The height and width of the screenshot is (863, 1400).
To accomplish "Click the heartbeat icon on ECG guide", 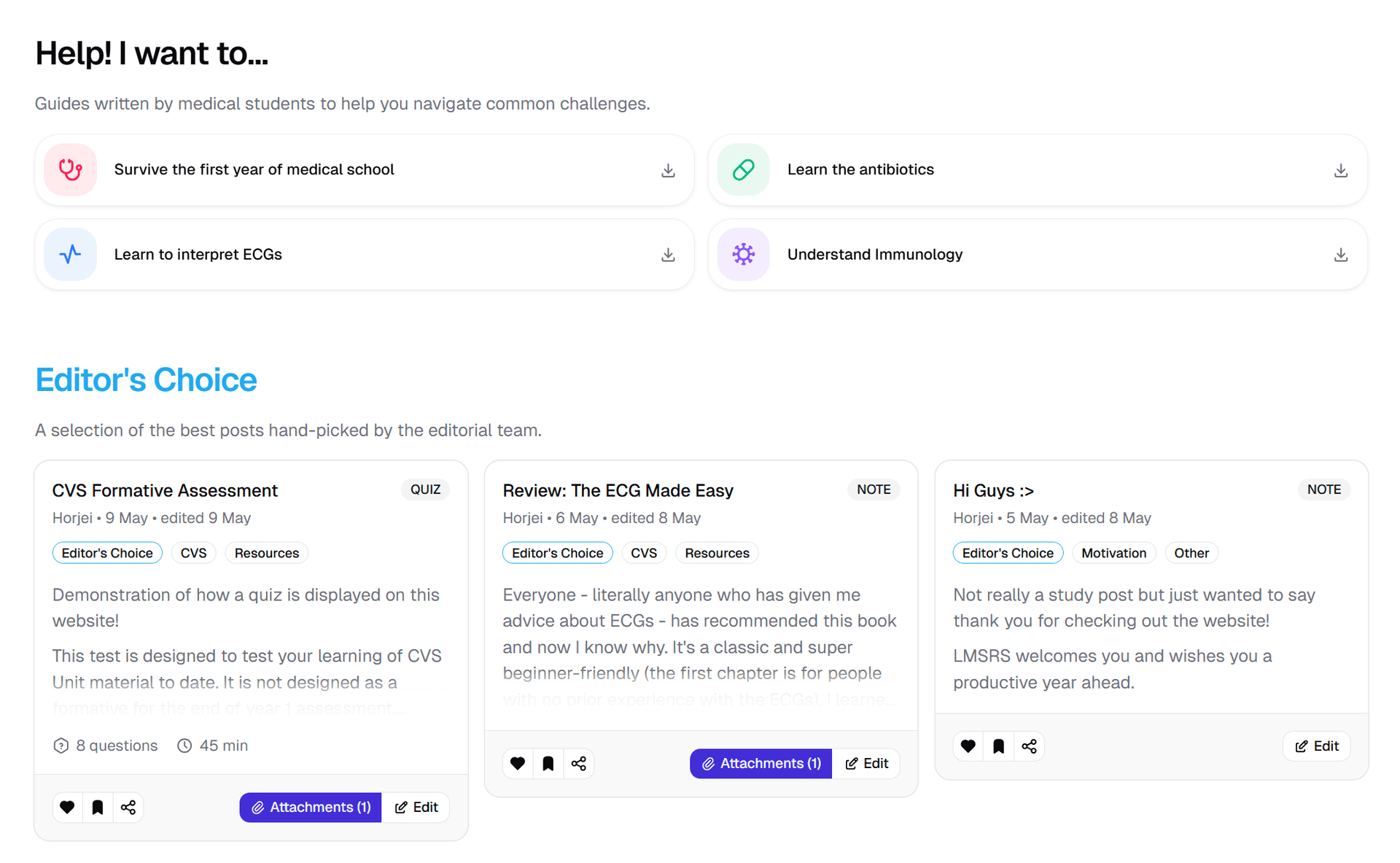I will pos(71,255).
